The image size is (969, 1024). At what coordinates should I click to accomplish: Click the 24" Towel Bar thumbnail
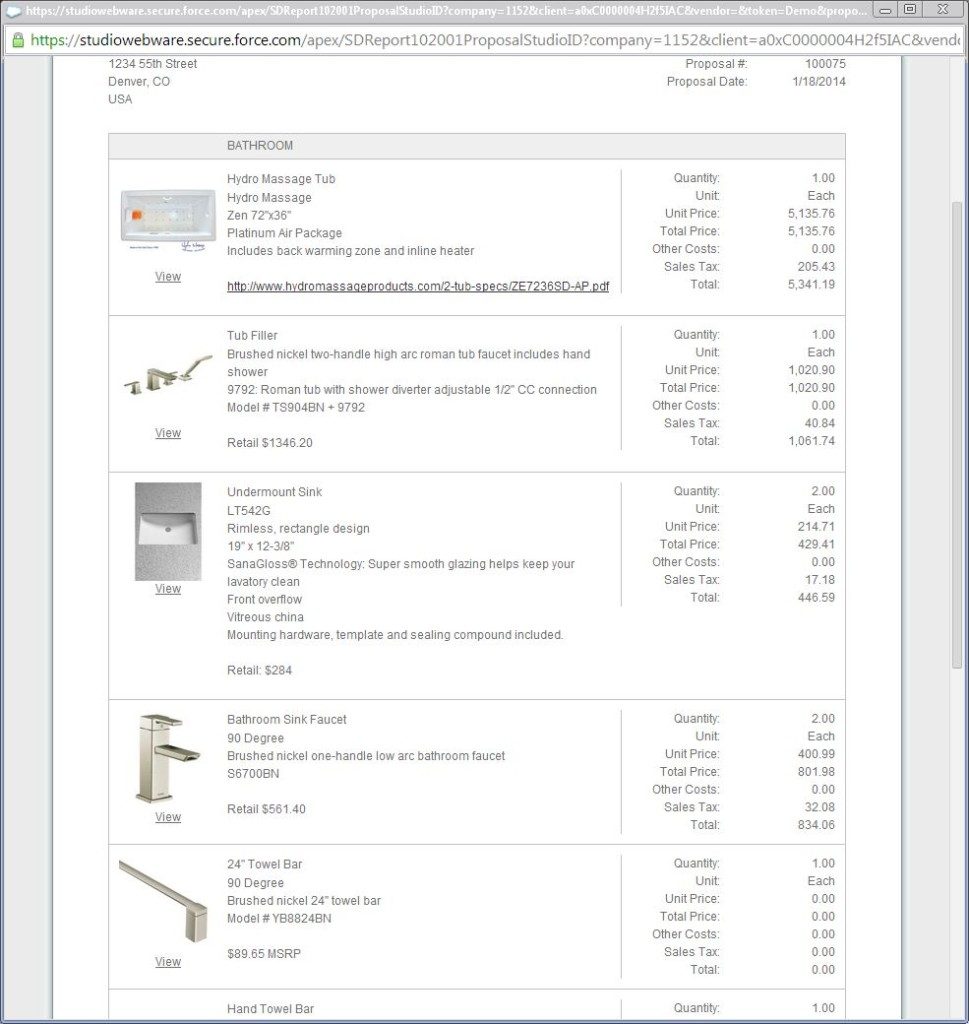(163, 902)
